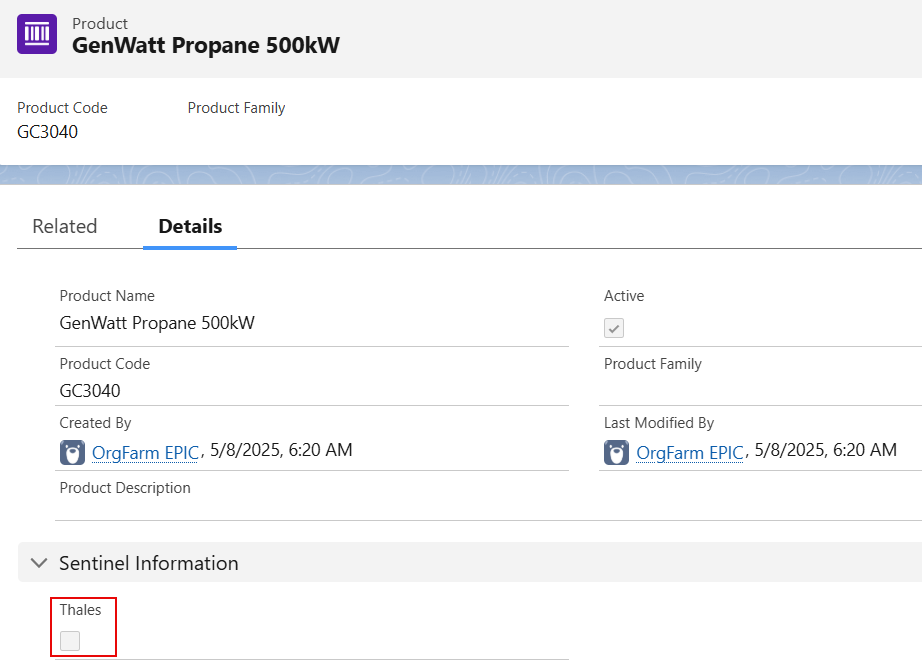Collapse Sentinel Information using its chevron

(39, 563)
